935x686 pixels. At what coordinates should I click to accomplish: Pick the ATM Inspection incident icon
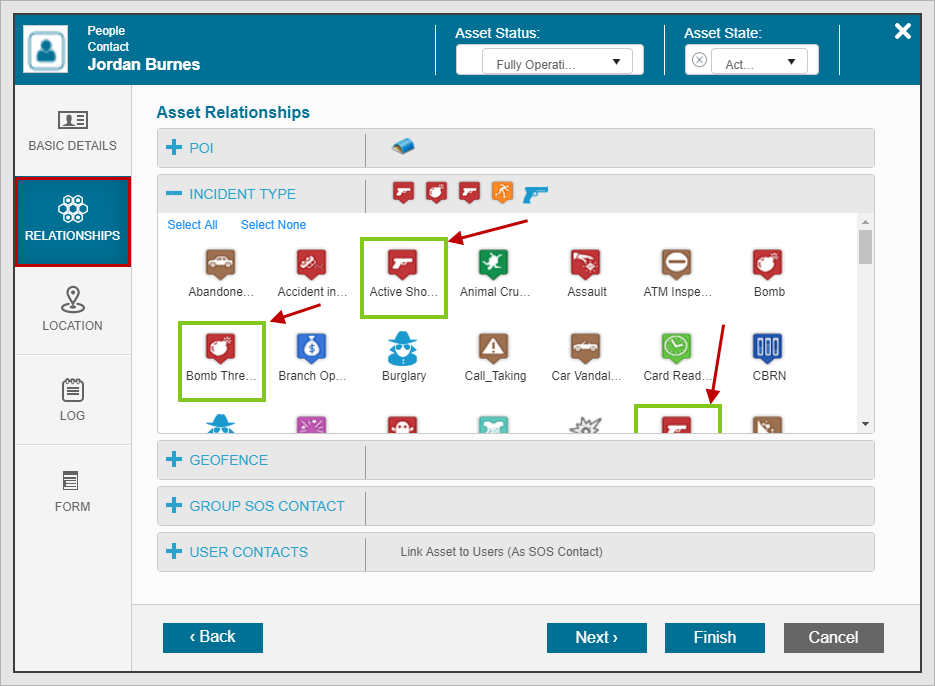[x=677, y=265]
